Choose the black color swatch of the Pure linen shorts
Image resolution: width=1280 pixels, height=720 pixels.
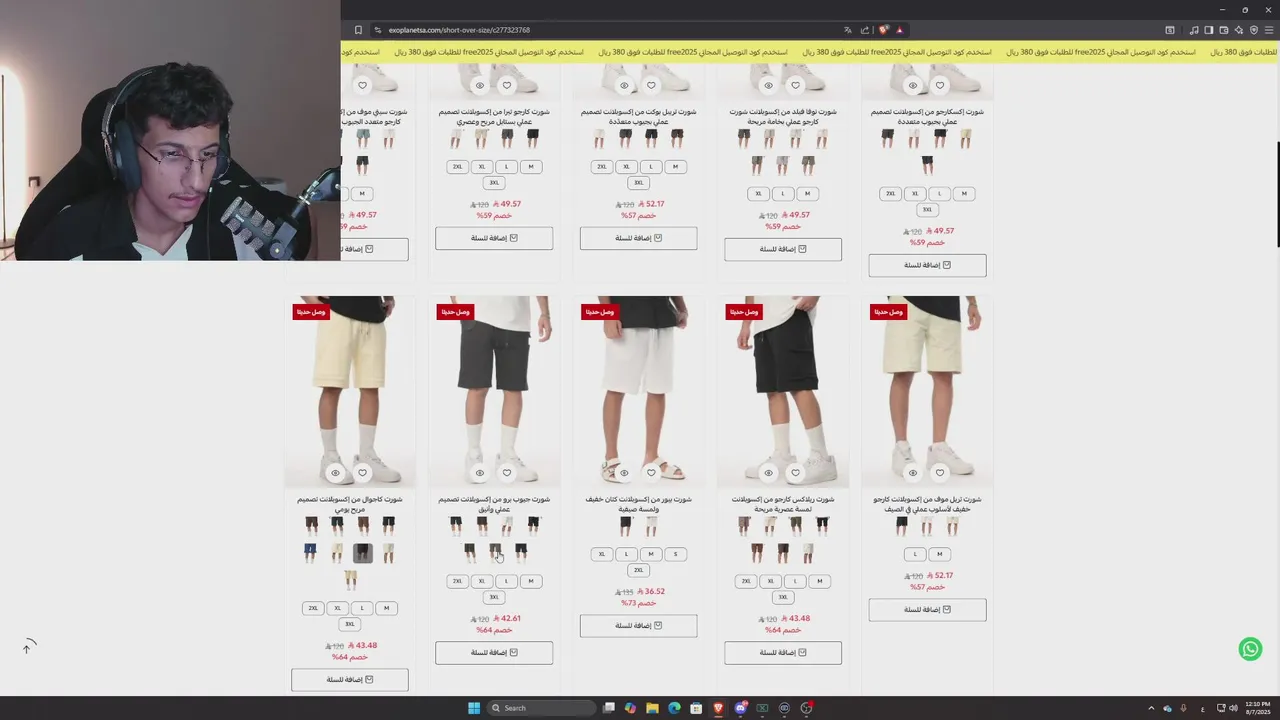625,525
